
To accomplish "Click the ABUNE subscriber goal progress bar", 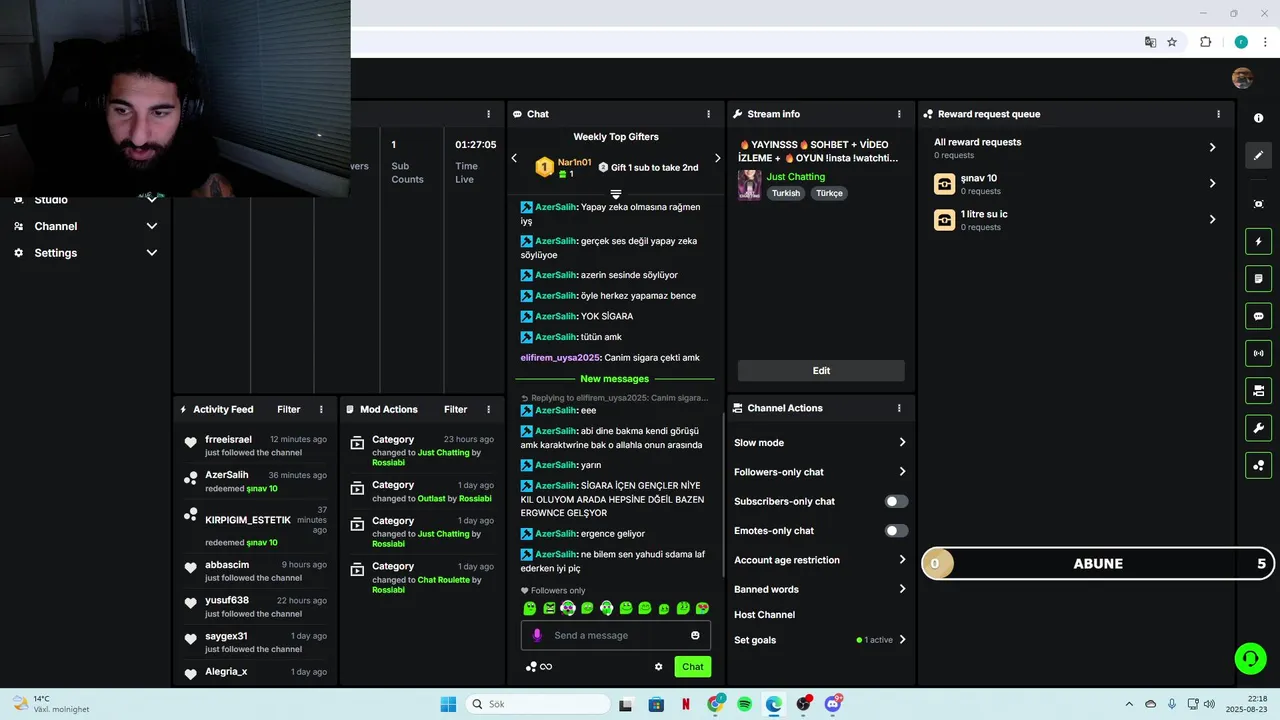I will coord(1097,563).
